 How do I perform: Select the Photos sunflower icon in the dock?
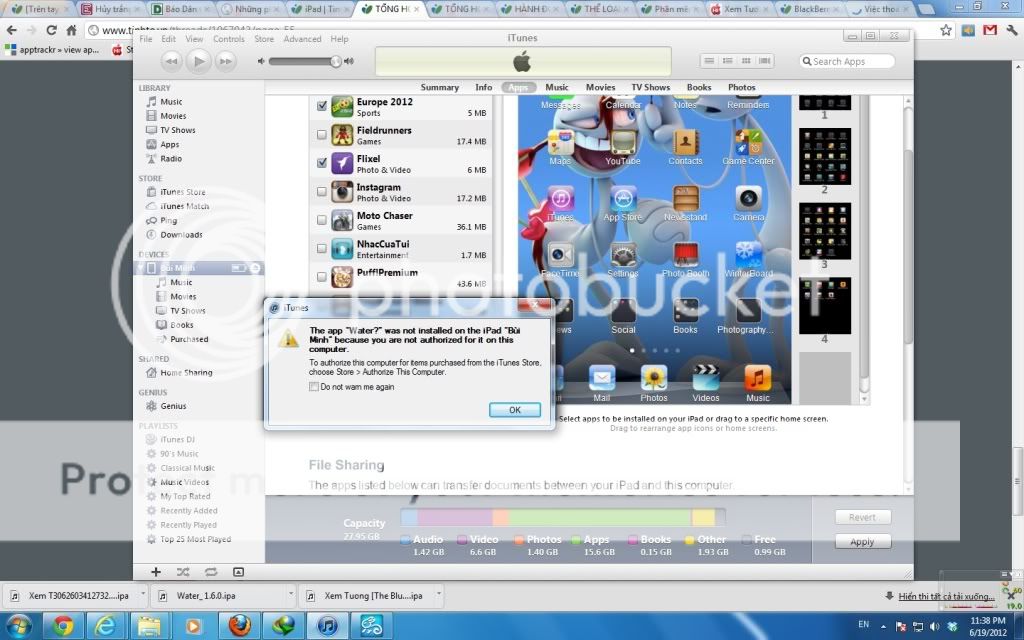point(654,377)
